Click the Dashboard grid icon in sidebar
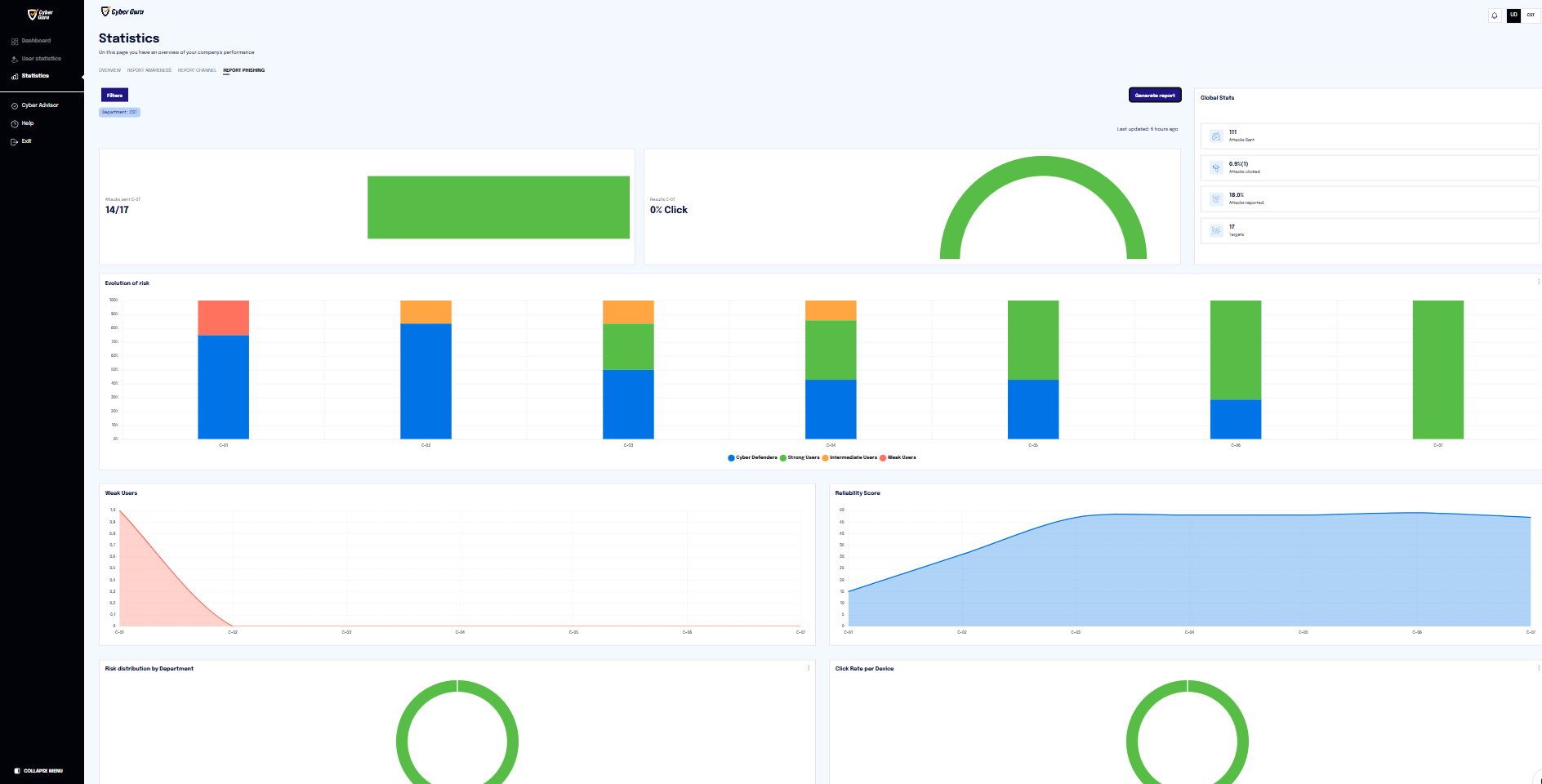 15,41
